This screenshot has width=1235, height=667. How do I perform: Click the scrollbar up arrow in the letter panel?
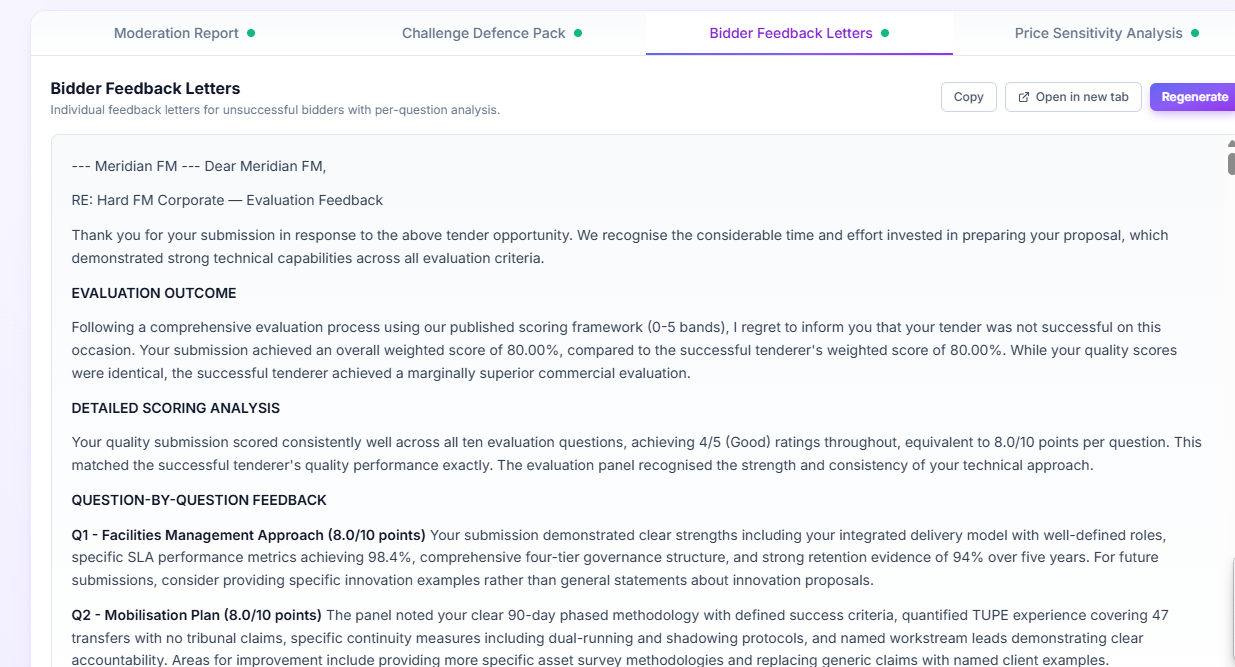click(1231, 144)
